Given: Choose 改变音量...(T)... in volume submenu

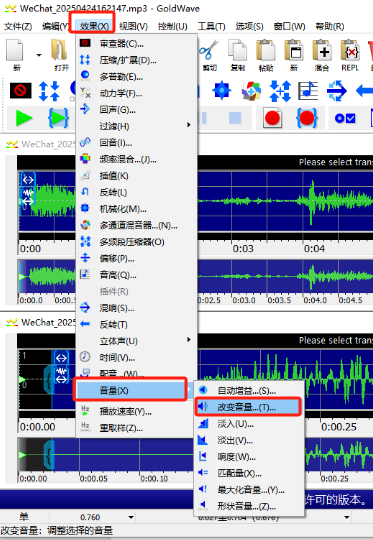Looking at the screenshot, I should click(249, 407).
